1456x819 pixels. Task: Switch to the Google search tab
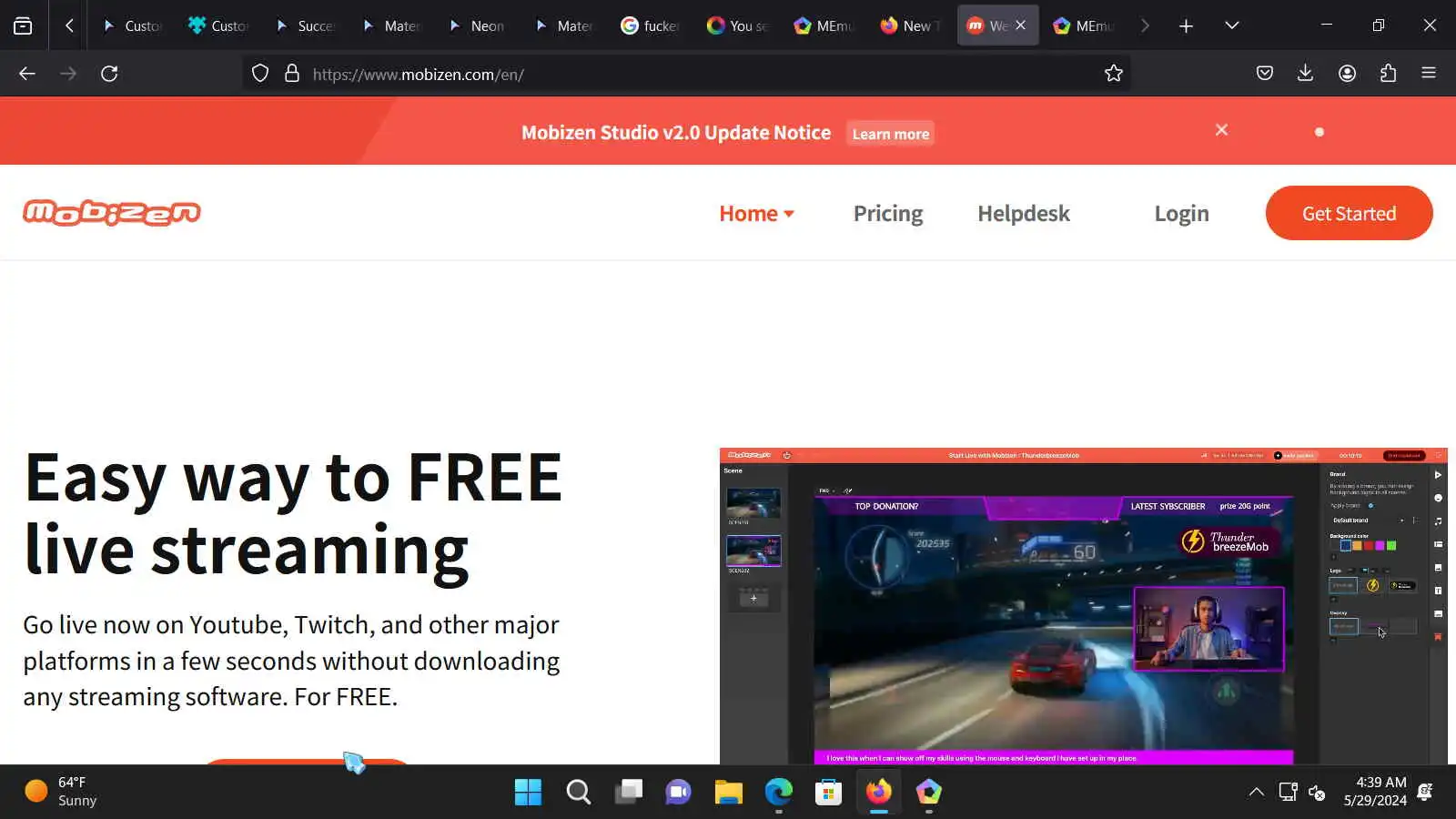tap(651, 25)
